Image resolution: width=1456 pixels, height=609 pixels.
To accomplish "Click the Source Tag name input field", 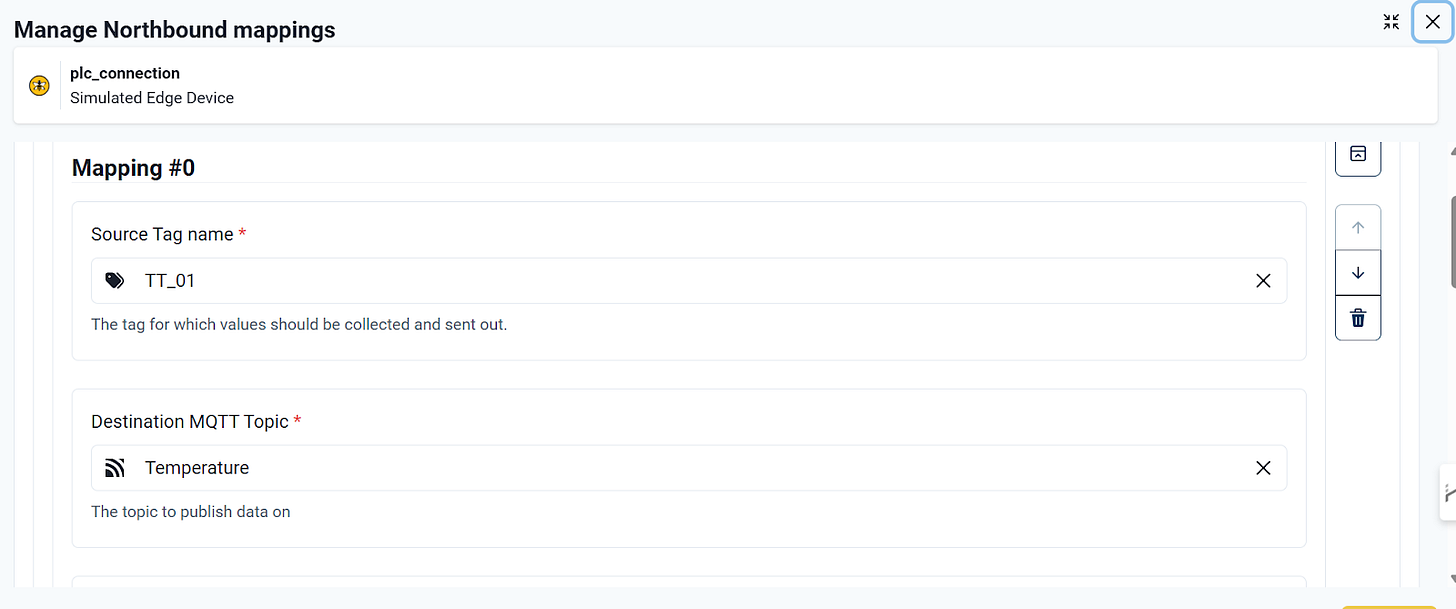I will [x=689, y=281].
